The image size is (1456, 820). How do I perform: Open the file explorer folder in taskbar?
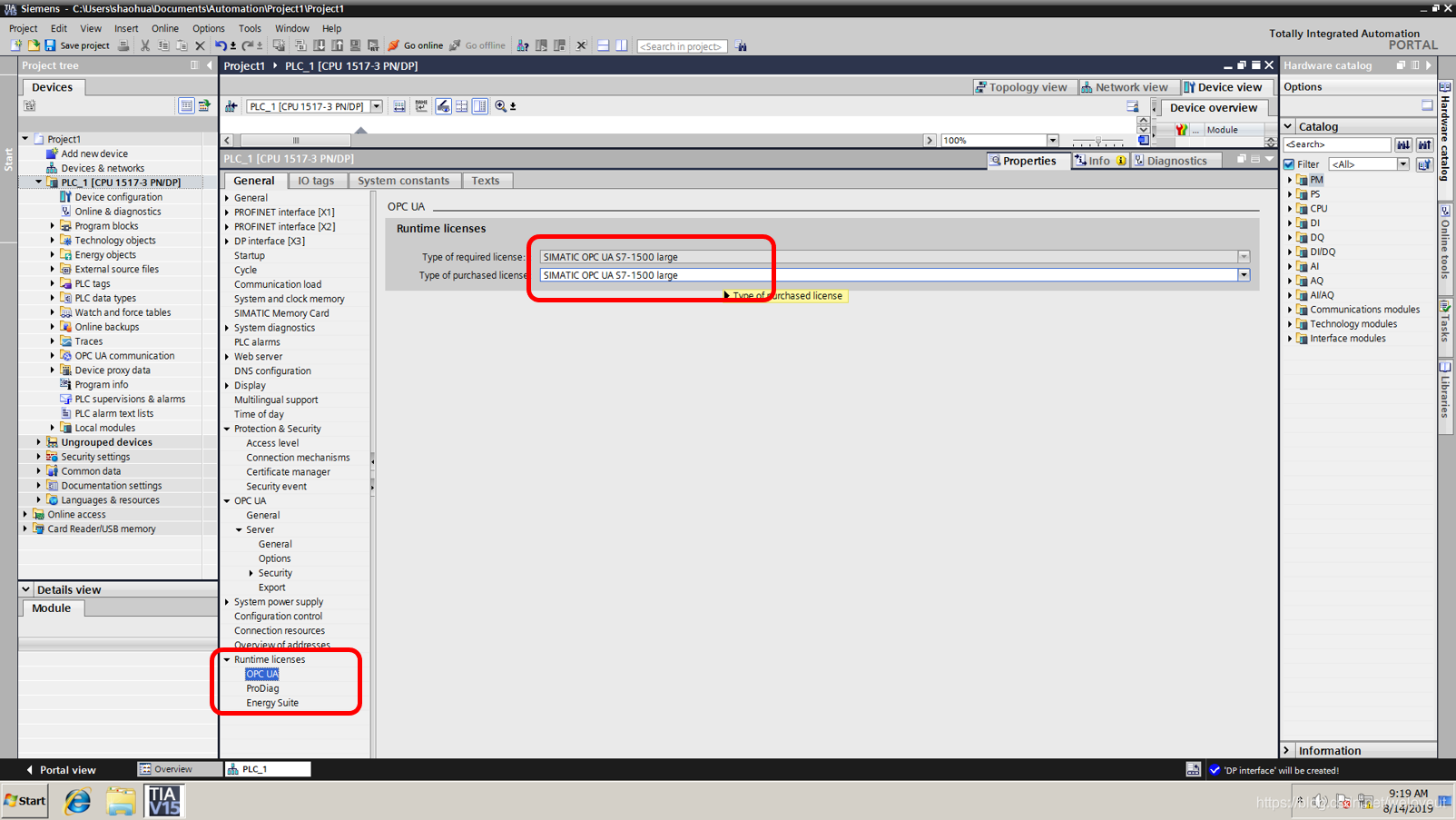[x=120, y=801]
